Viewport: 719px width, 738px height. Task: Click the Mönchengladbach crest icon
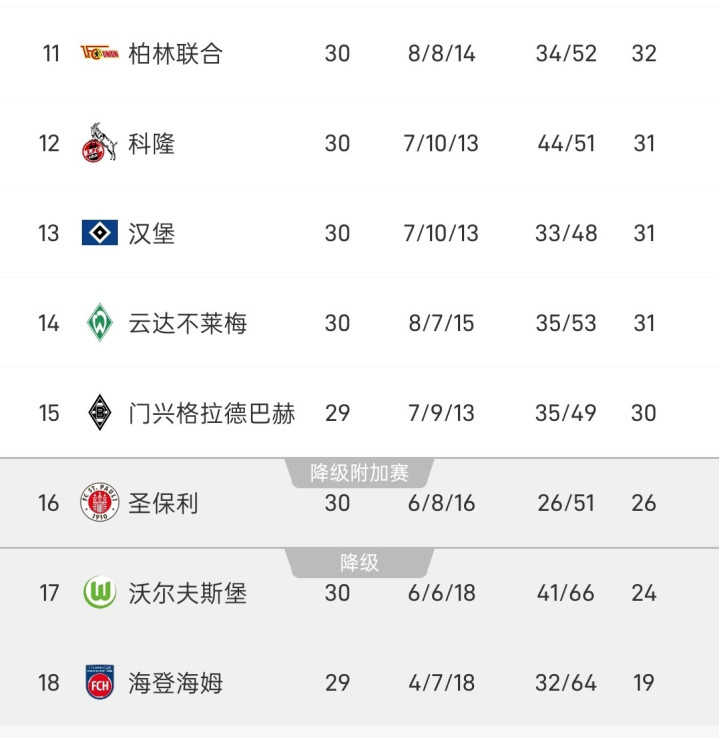(x=99, y=413)
